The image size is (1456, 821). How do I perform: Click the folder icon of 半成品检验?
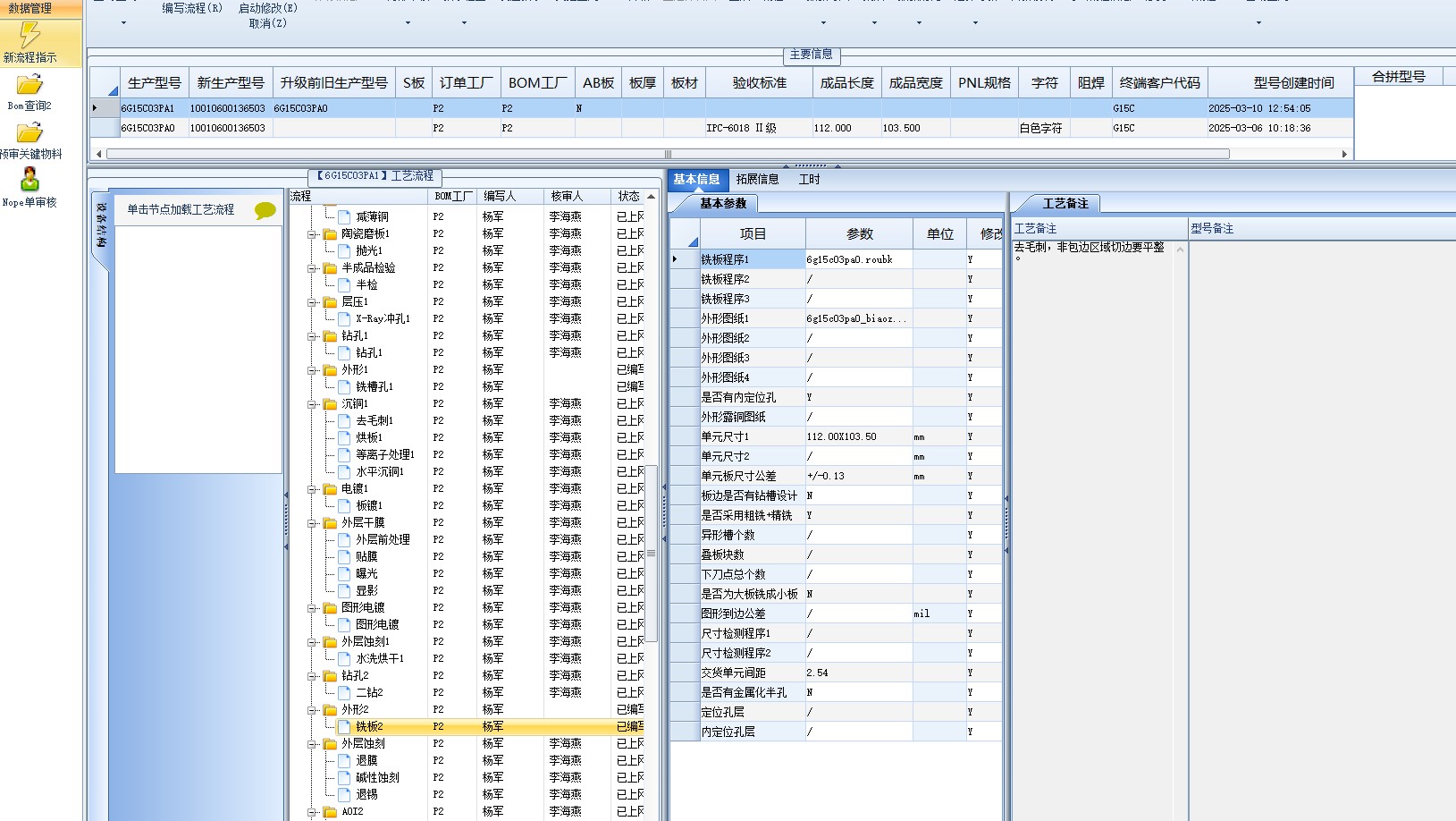pos(330,268)
